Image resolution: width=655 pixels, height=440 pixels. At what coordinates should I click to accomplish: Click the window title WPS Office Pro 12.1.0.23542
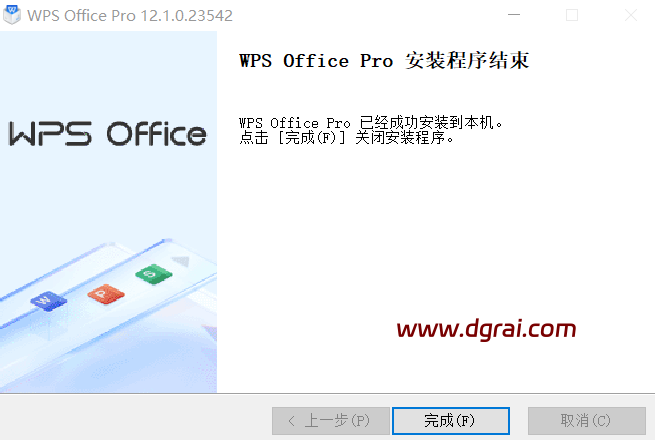(x=130, y=15)
